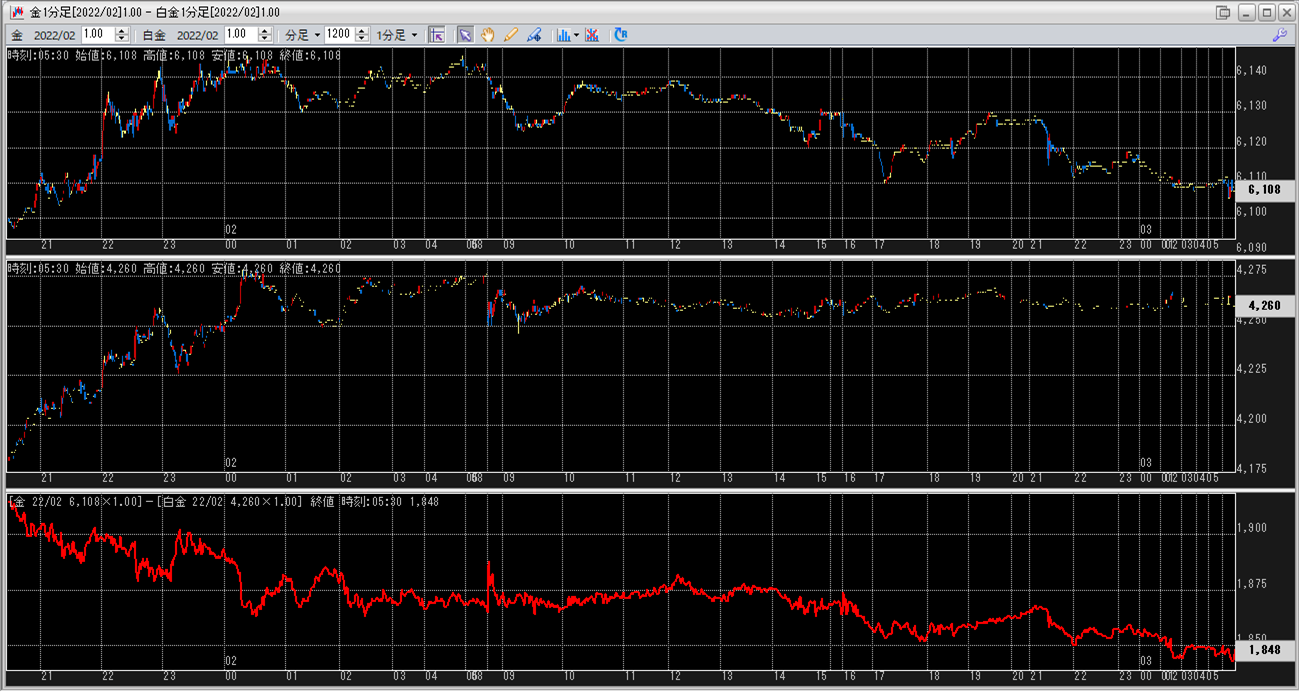Click the crossed-out chart remove-indicator icon

point(592,34)
